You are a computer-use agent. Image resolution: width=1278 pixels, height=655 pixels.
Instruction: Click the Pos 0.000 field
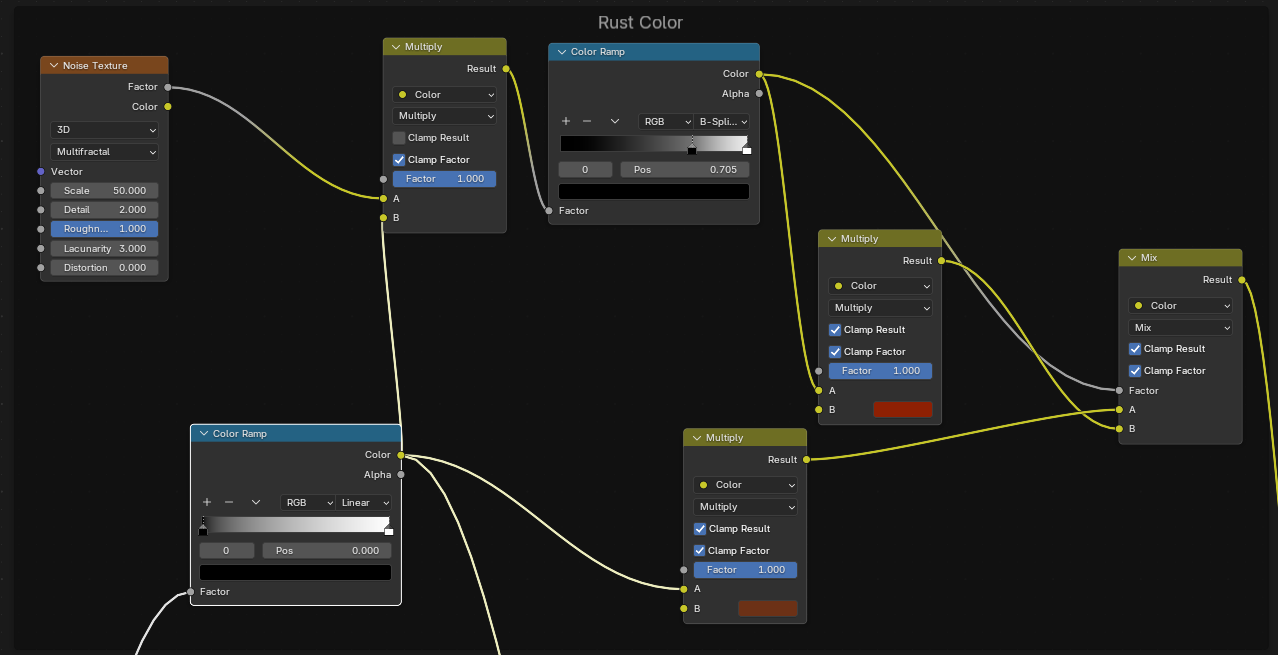tap(327, 551)
